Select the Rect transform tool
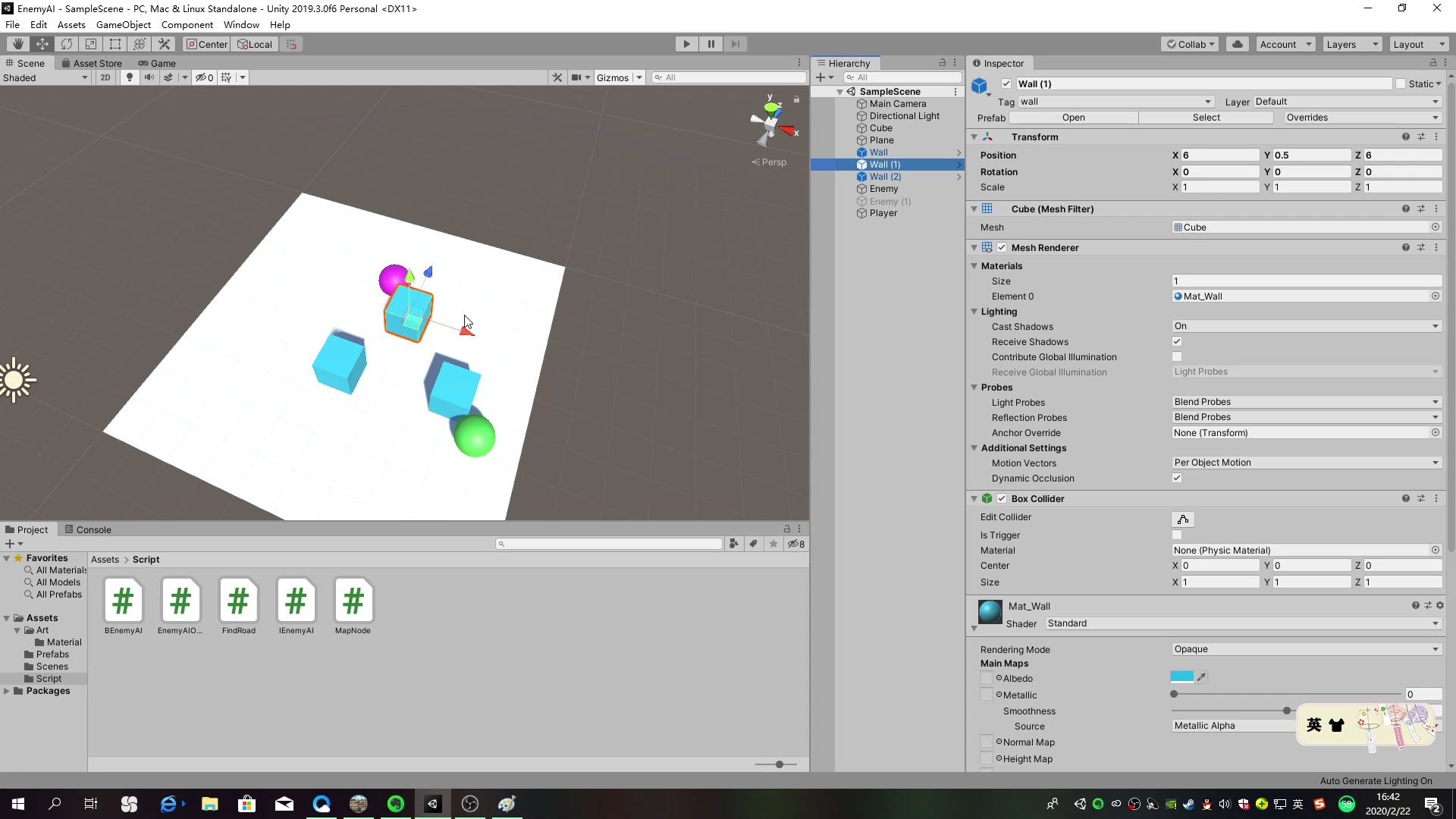This screenshot has height=819, width=1456. [115, 44]
